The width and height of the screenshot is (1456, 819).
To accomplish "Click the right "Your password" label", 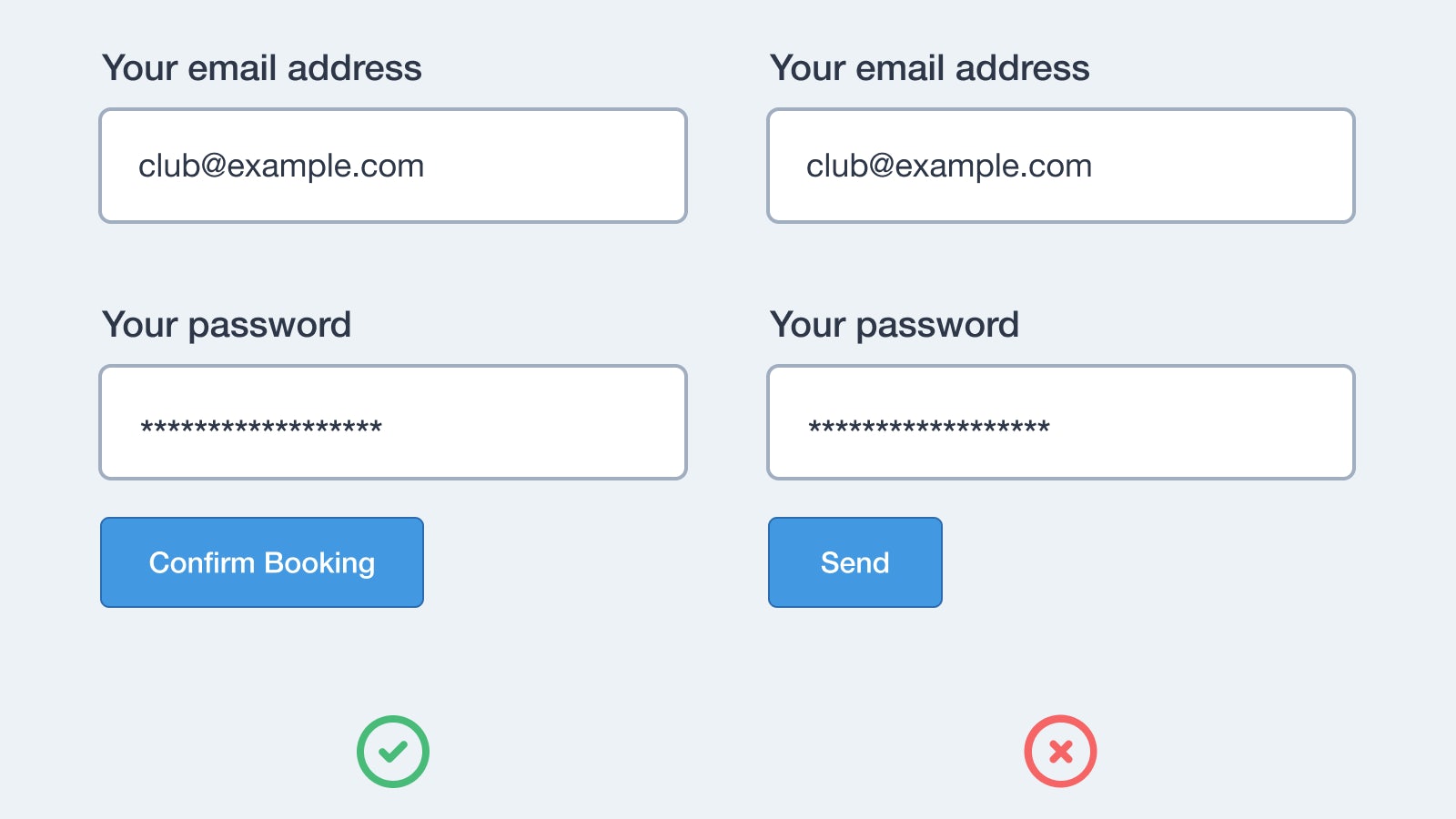I will [894, 325].
